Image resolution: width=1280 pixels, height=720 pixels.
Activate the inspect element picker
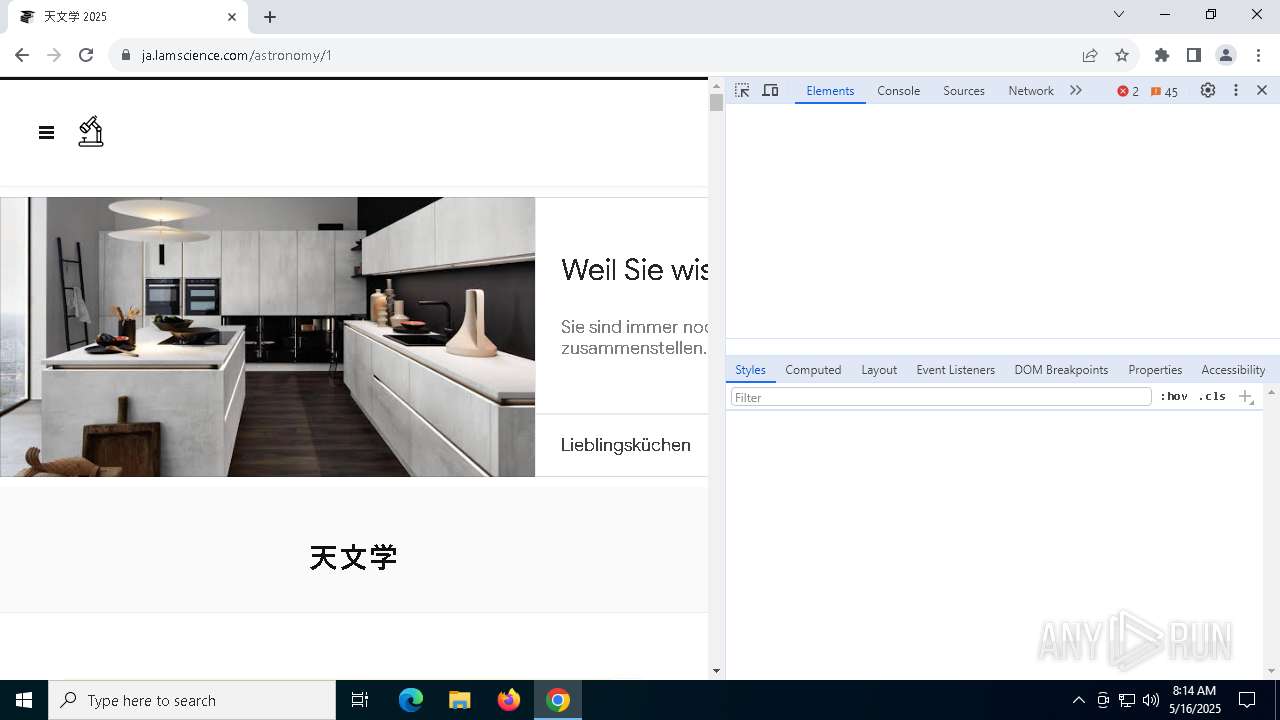click(x=742, y=90)
